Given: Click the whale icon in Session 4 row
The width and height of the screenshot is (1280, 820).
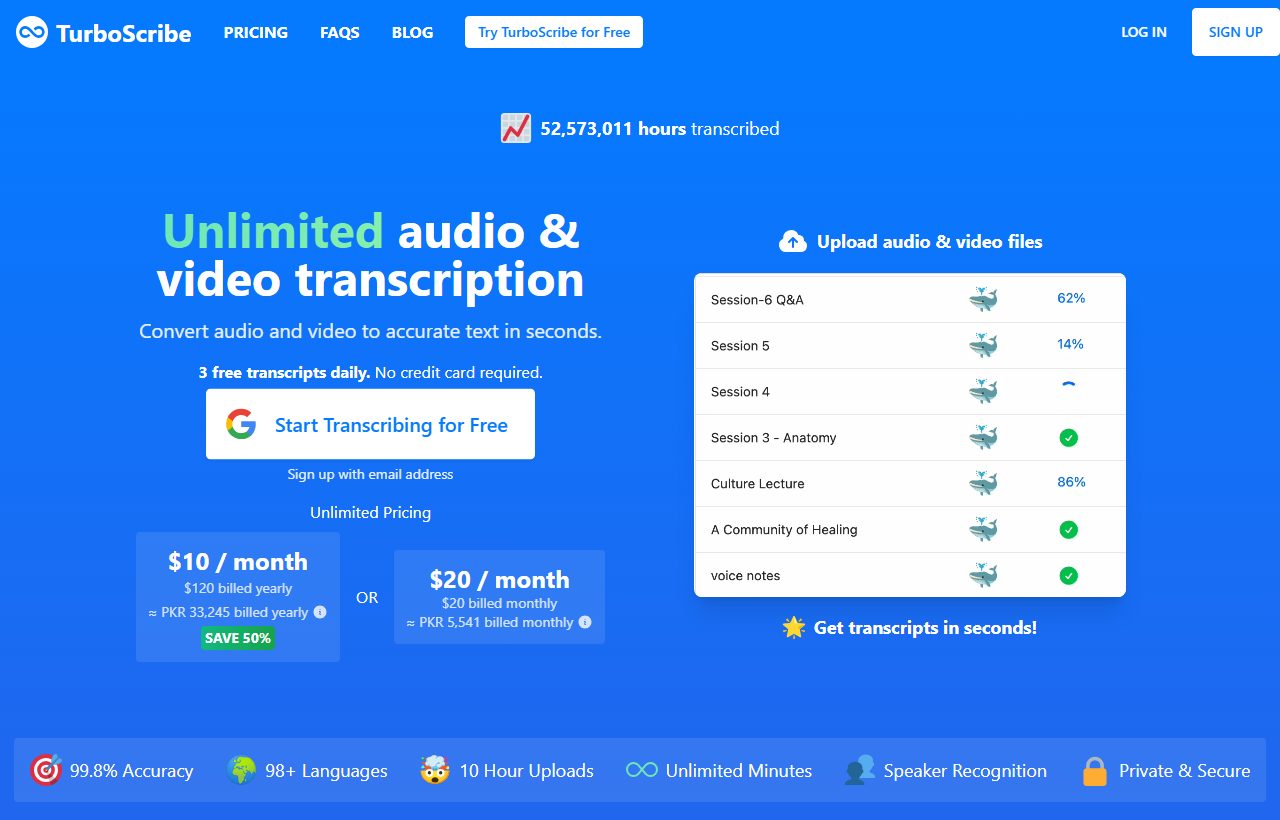Looking at the screenshot, I should [983, 391].
